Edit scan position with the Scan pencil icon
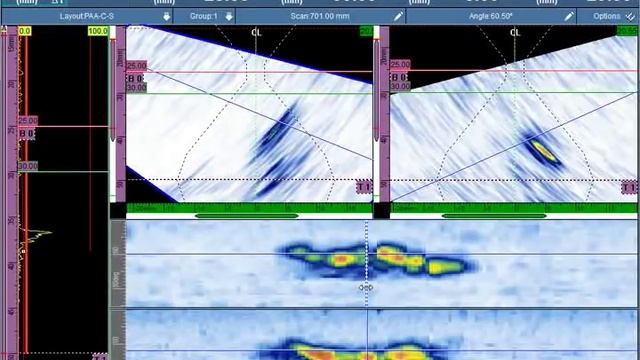Screen dimensions: 640x360 point(398,17)
